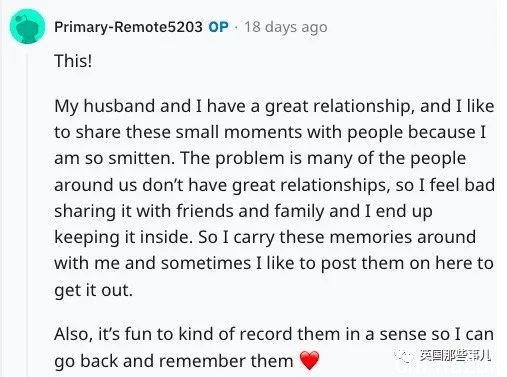
Task: Click the red heart emoji
Action: pyautogui.click(x=310, y=360)
